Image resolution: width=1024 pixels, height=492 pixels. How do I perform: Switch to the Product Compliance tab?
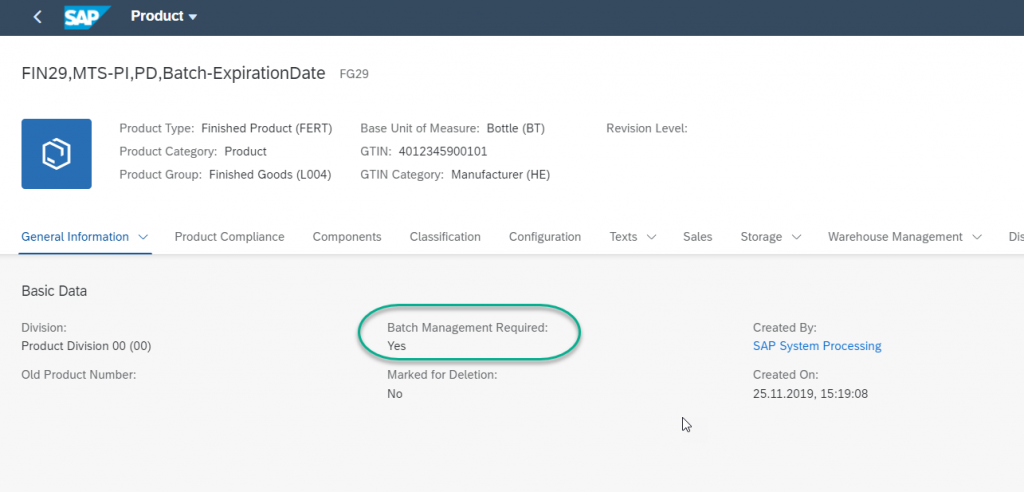pos(229,237)
